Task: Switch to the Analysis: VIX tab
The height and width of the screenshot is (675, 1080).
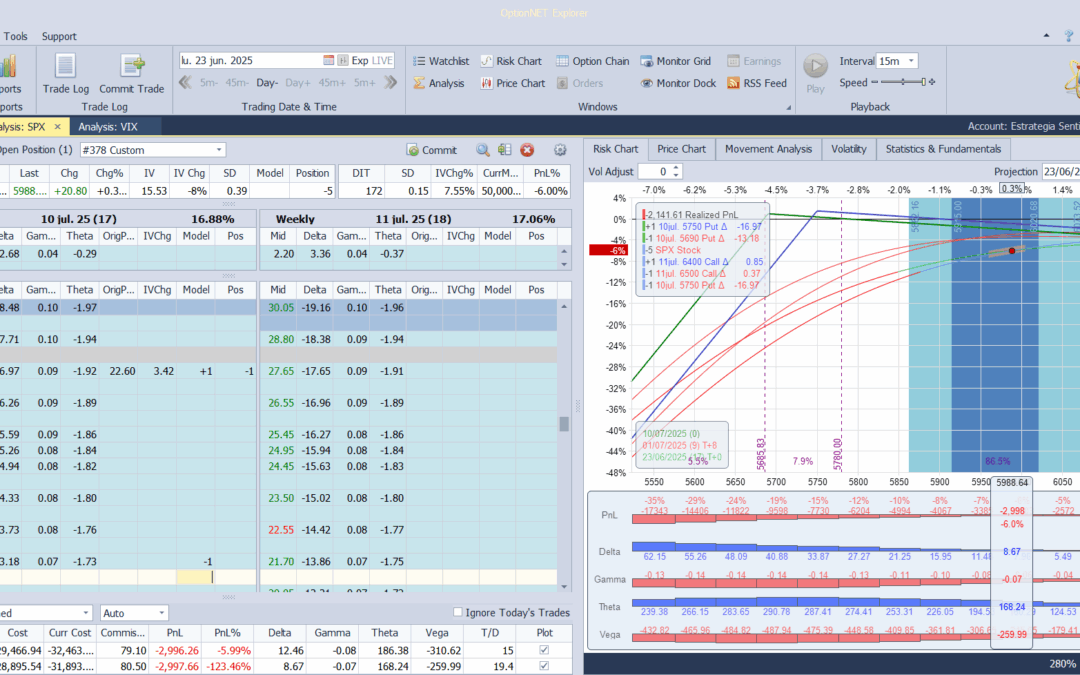Action: 108,127
